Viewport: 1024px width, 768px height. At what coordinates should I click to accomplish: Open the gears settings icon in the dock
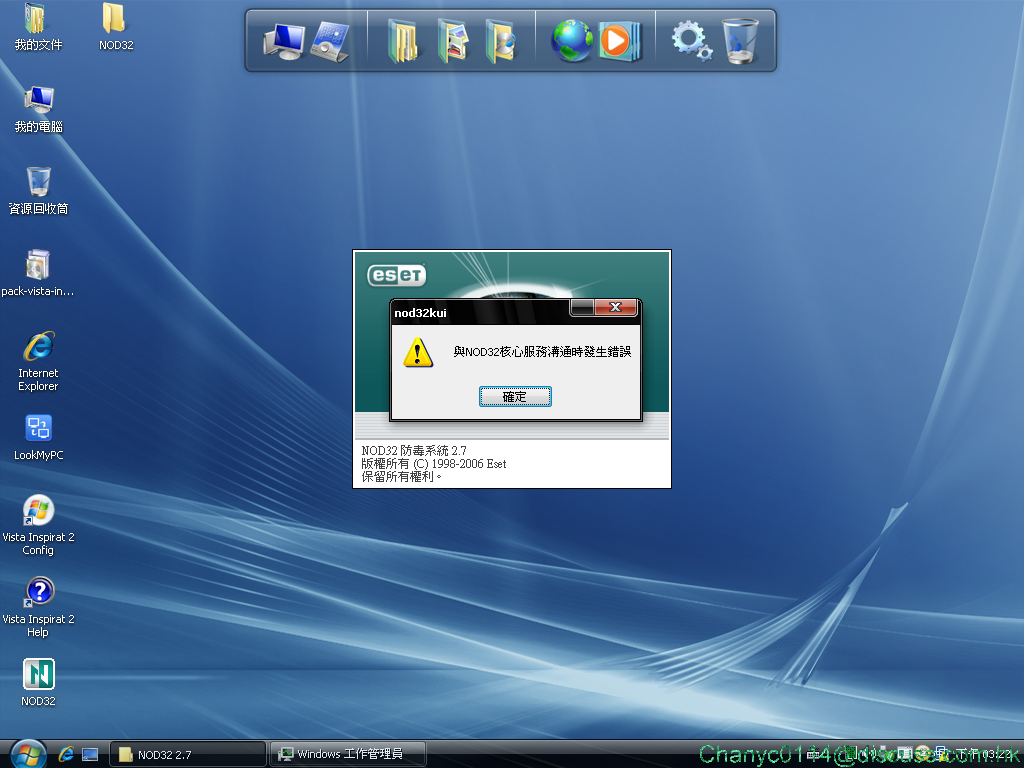(692, 41)
